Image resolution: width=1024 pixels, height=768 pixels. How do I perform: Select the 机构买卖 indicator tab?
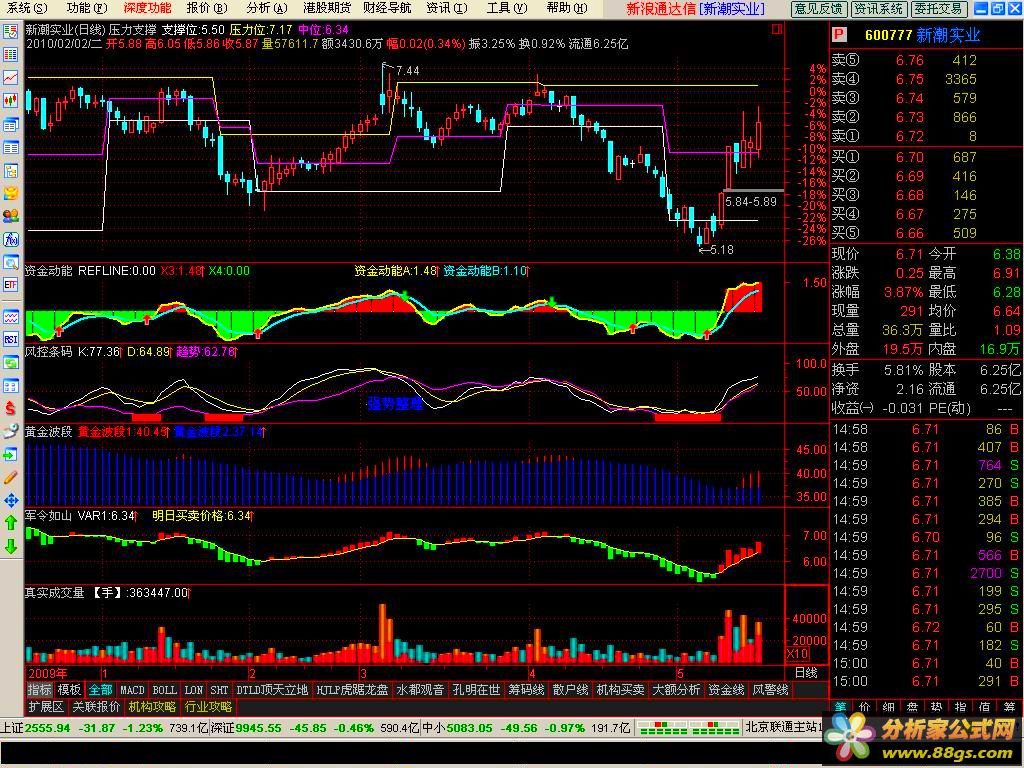620,690
